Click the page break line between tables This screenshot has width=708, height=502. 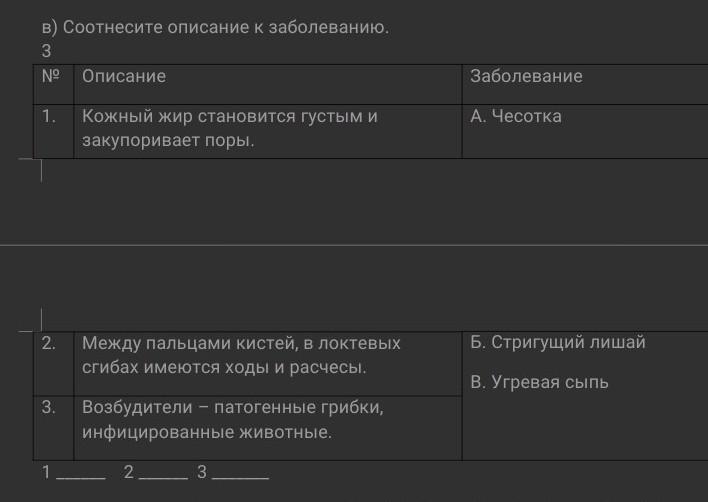(x=354, y=246)
